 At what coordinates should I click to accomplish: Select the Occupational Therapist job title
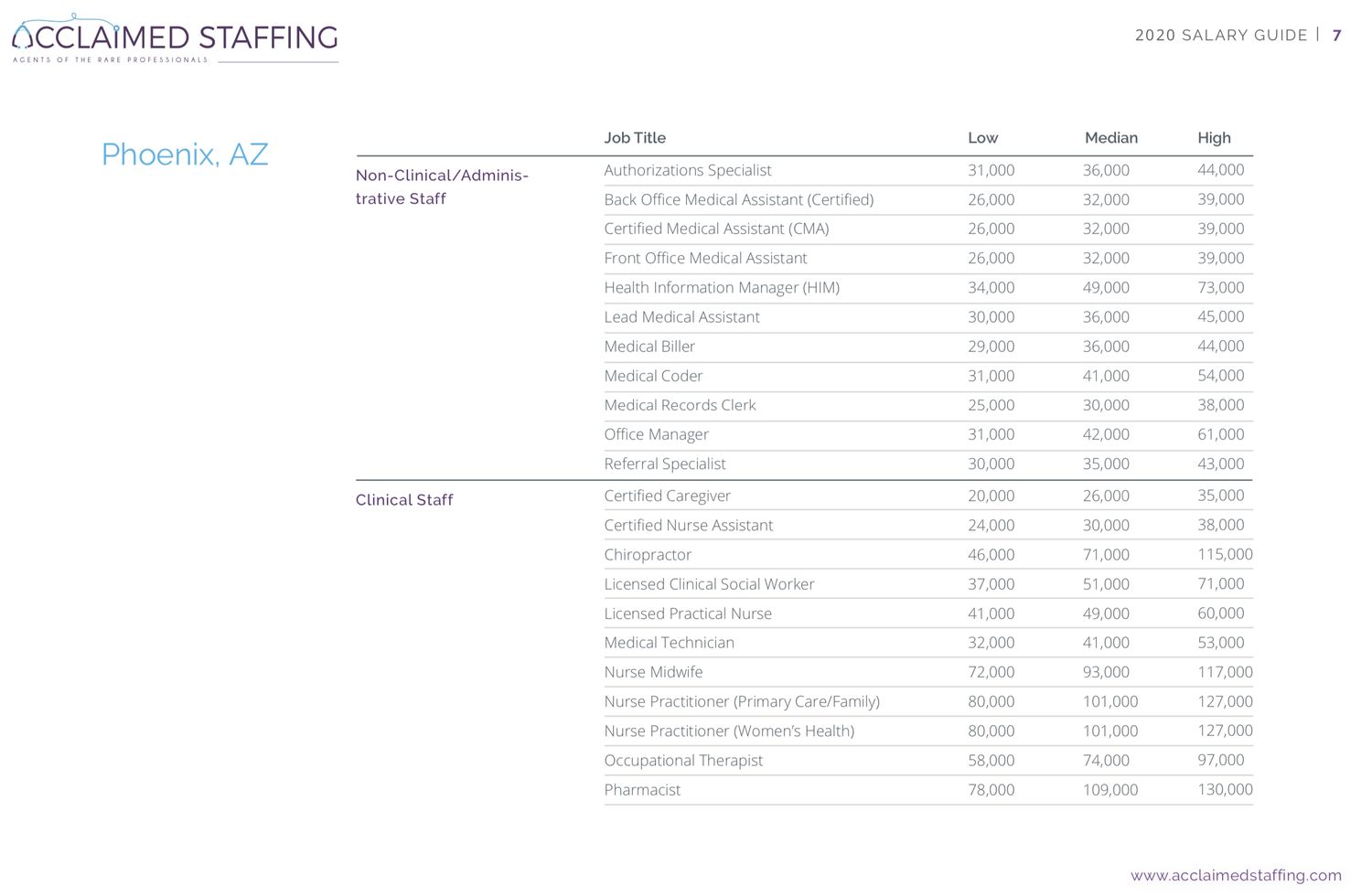[x=683, y=761]
